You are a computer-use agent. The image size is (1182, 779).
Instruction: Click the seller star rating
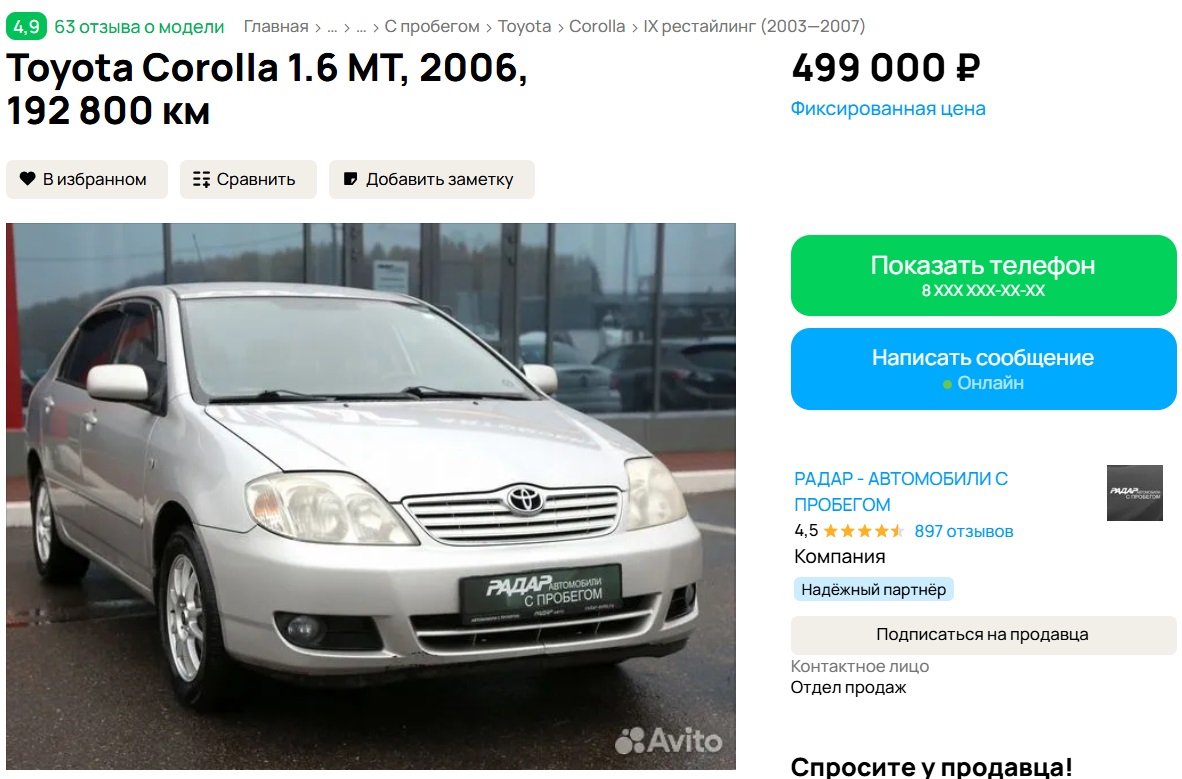pyautogui.click(x=863, y=531)
